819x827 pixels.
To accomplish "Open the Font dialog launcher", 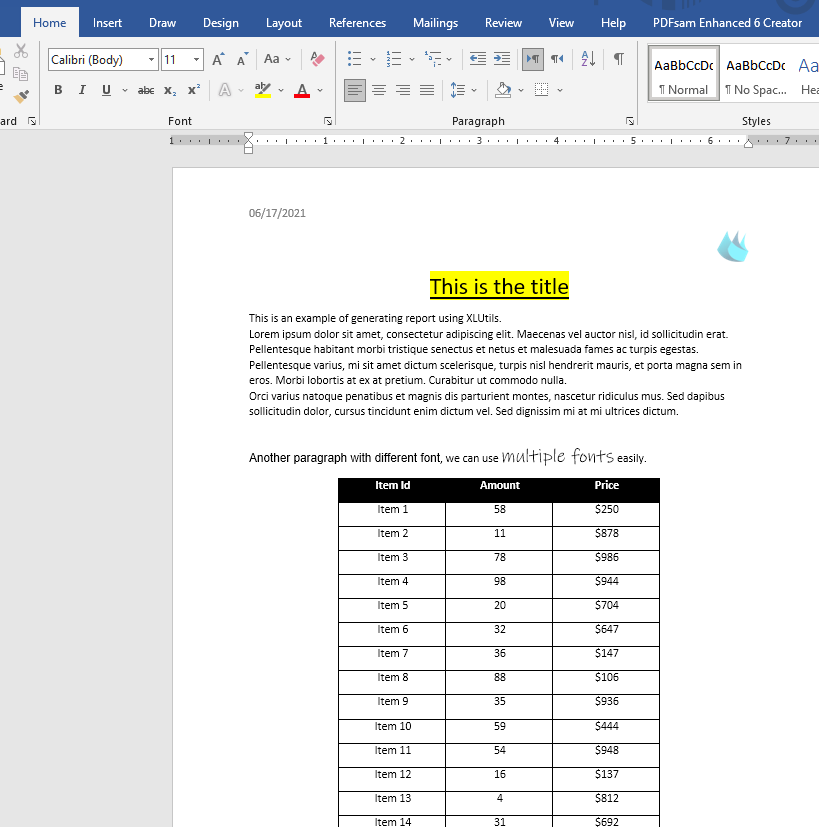I will click(x=328, y=121).
